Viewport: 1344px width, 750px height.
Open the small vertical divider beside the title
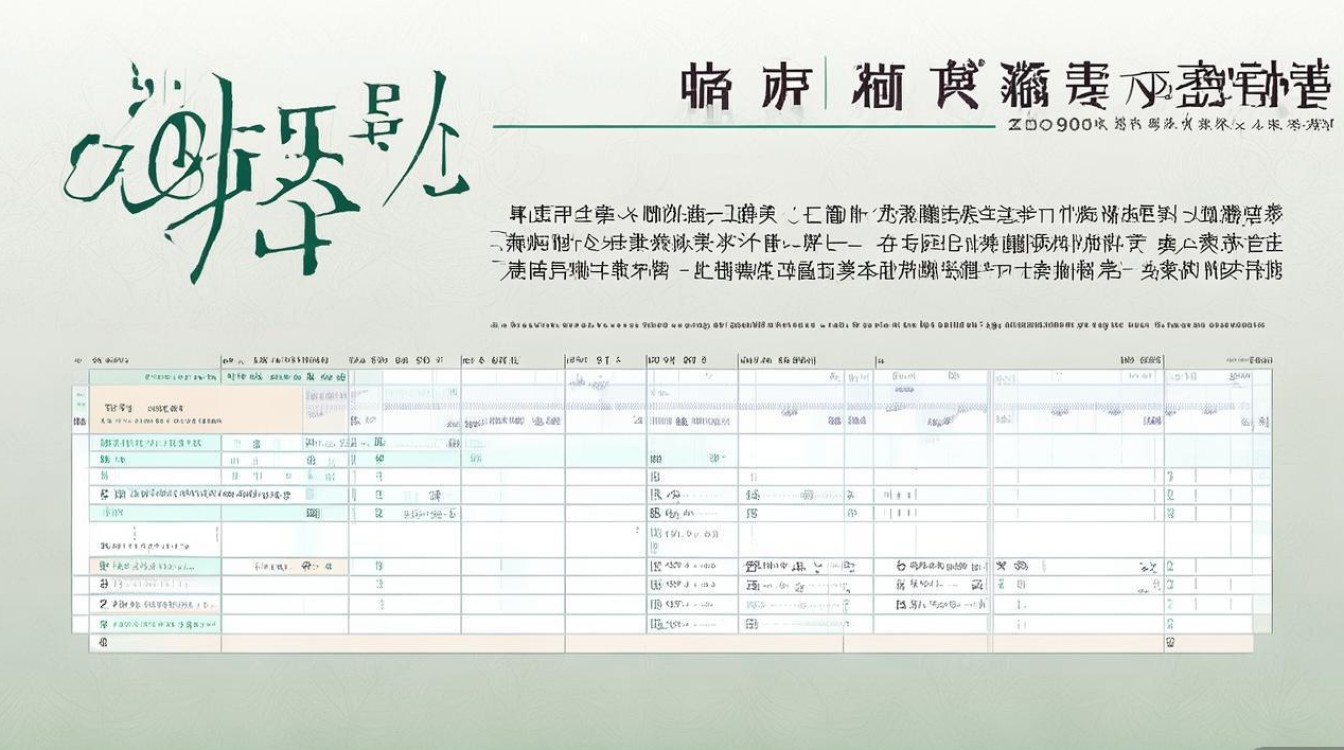827,80
